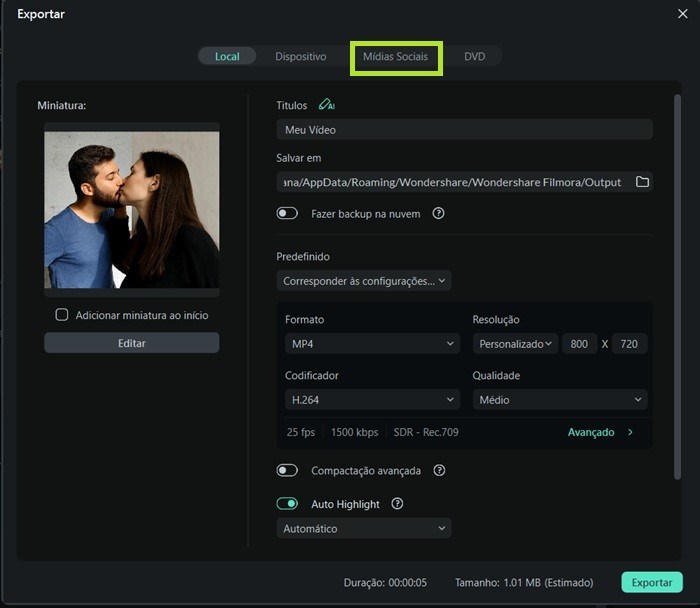Close the Exportar dialog window
This screenshot has height=608, width=700.
tap(682, 14)
